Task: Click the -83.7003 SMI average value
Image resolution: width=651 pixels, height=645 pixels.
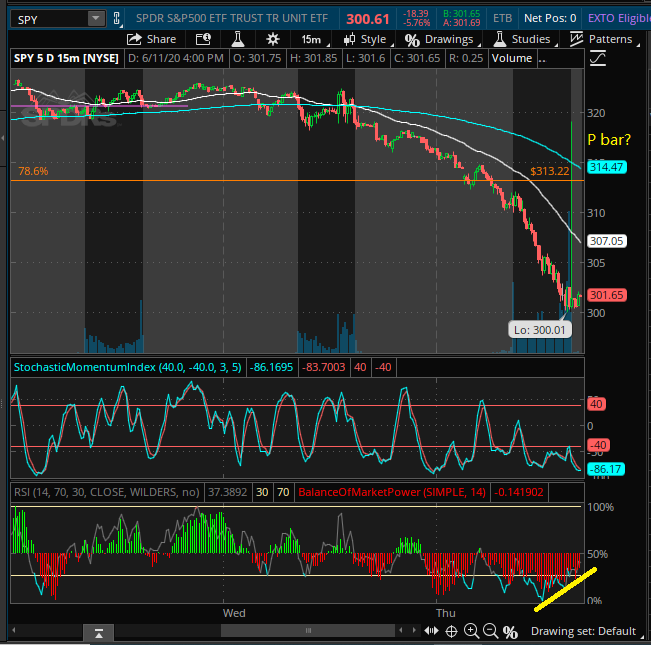Action: pyautogui.click(x=324, y=367)
